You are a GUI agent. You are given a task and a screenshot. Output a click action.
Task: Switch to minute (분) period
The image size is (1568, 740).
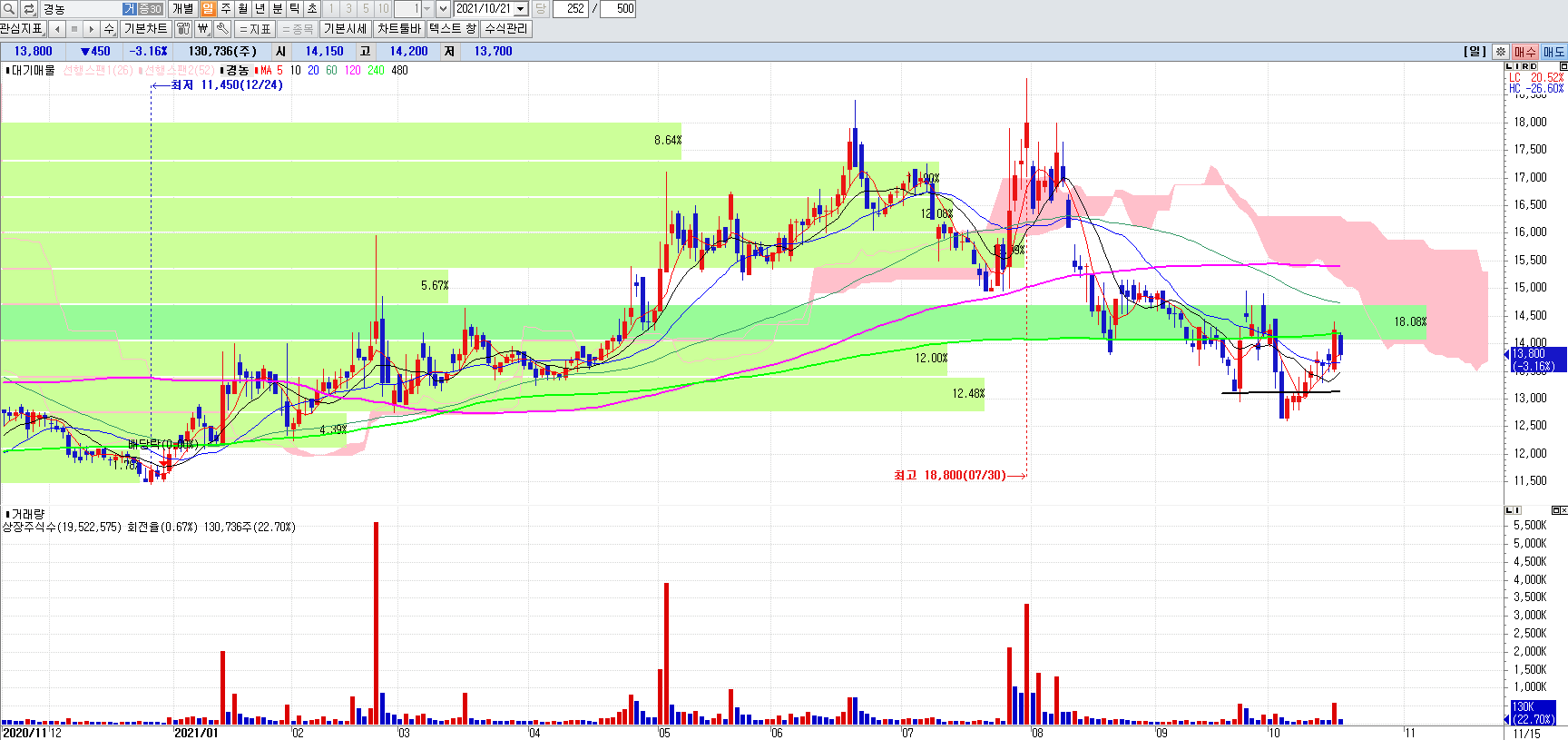click(x=278, y=9)
